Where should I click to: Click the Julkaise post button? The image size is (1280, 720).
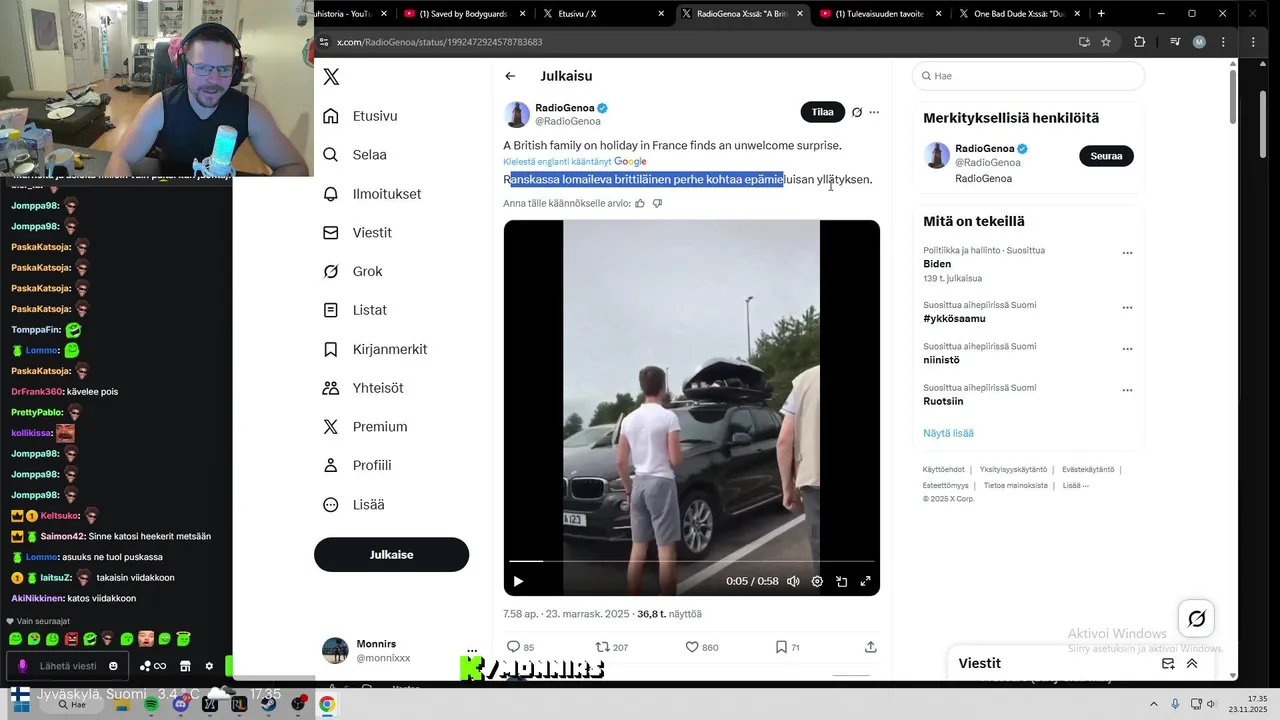click(391, 555)
